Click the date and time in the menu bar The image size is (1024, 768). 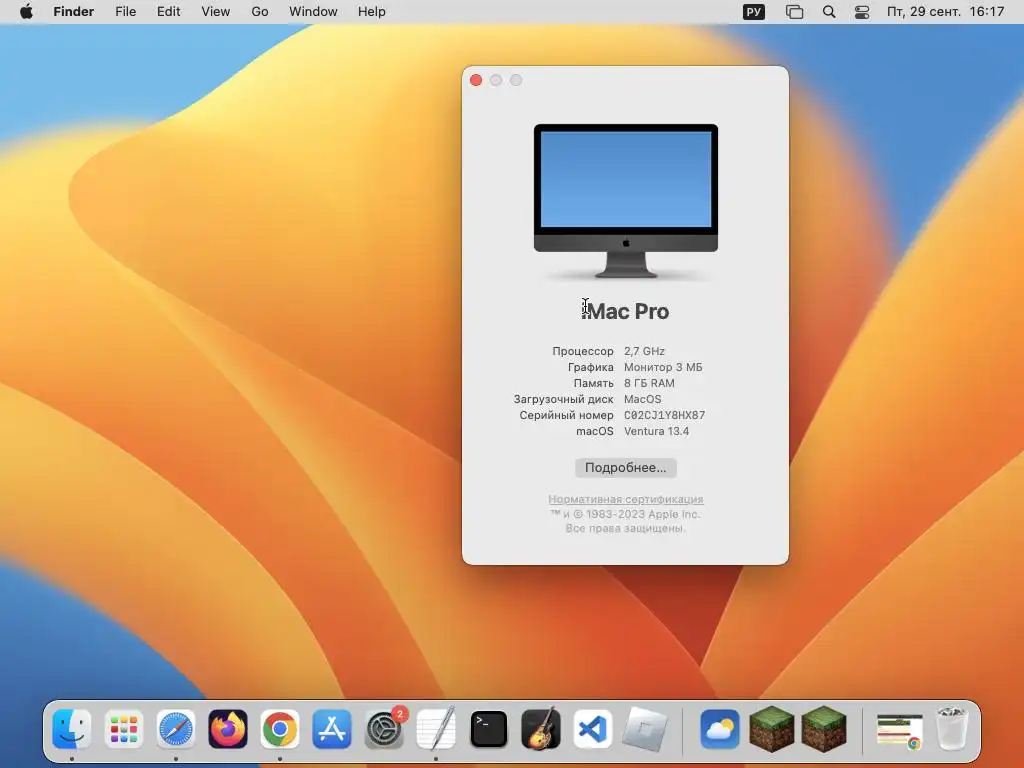[945, 12]
